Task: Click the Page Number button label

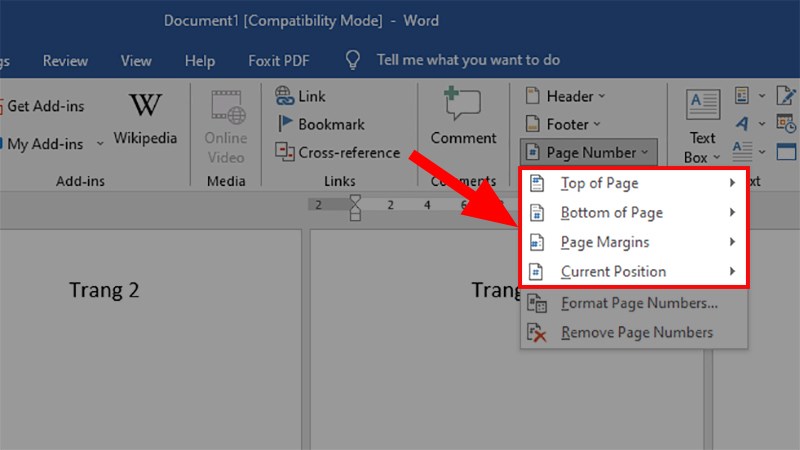Action: point(591,152)
